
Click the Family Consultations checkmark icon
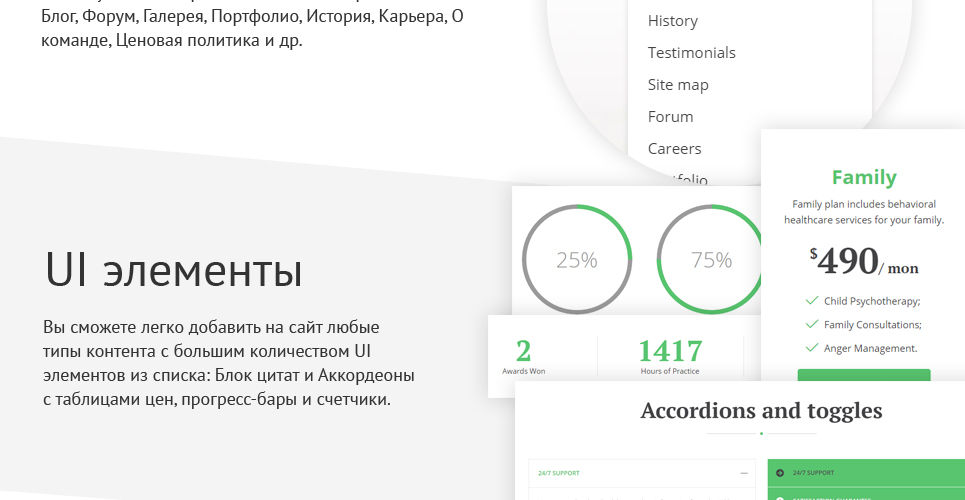pyautogui.click(x=811, y=324)
